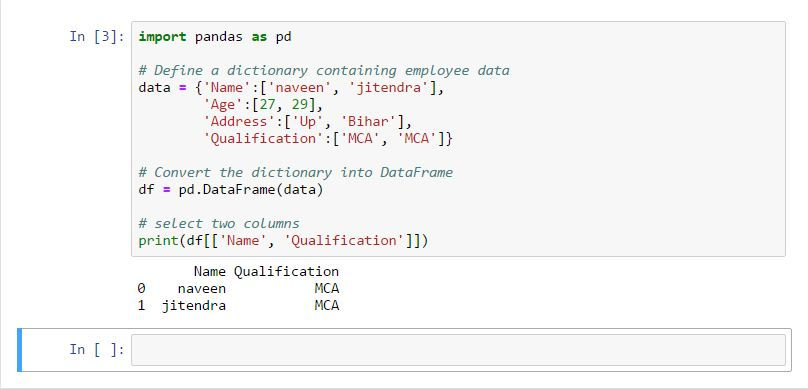This screenshot has height=389, width=808.
Task: Click the output row '0 naveen MCA'
Action: [x=239, y=289]
